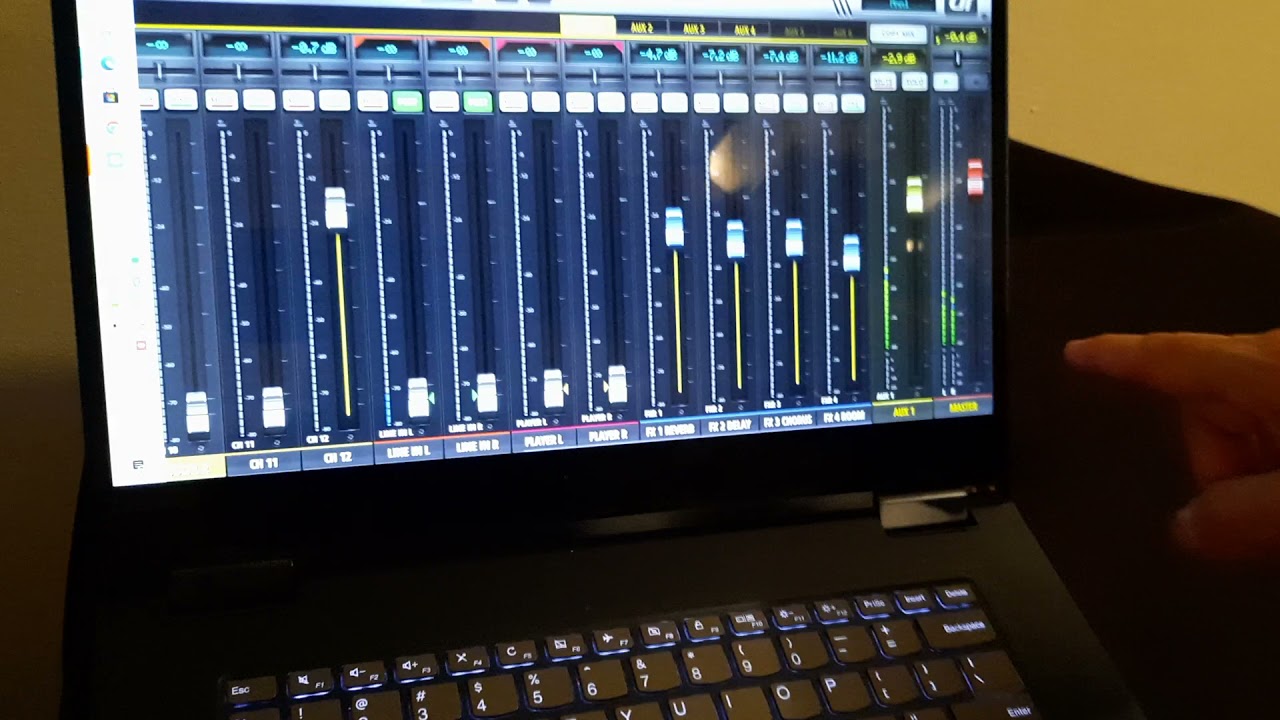Click the PLAYER L fader cap
This screenshot has height=720, width=1280.
coord(553,388)
